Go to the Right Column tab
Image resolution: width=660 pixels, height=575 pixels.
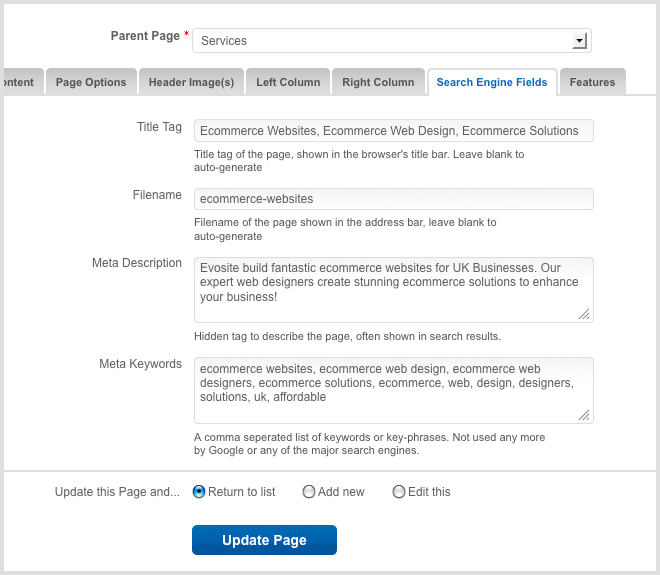[x=378, y=82]
